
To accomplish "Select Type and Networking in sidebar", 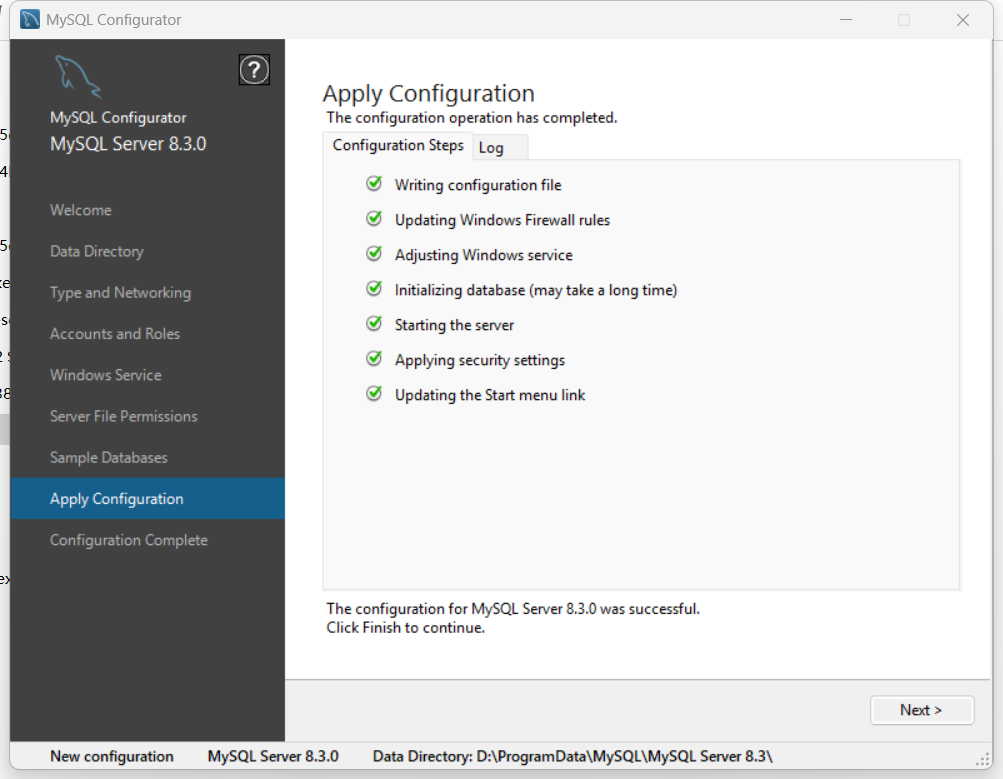I will pos(120,293).
